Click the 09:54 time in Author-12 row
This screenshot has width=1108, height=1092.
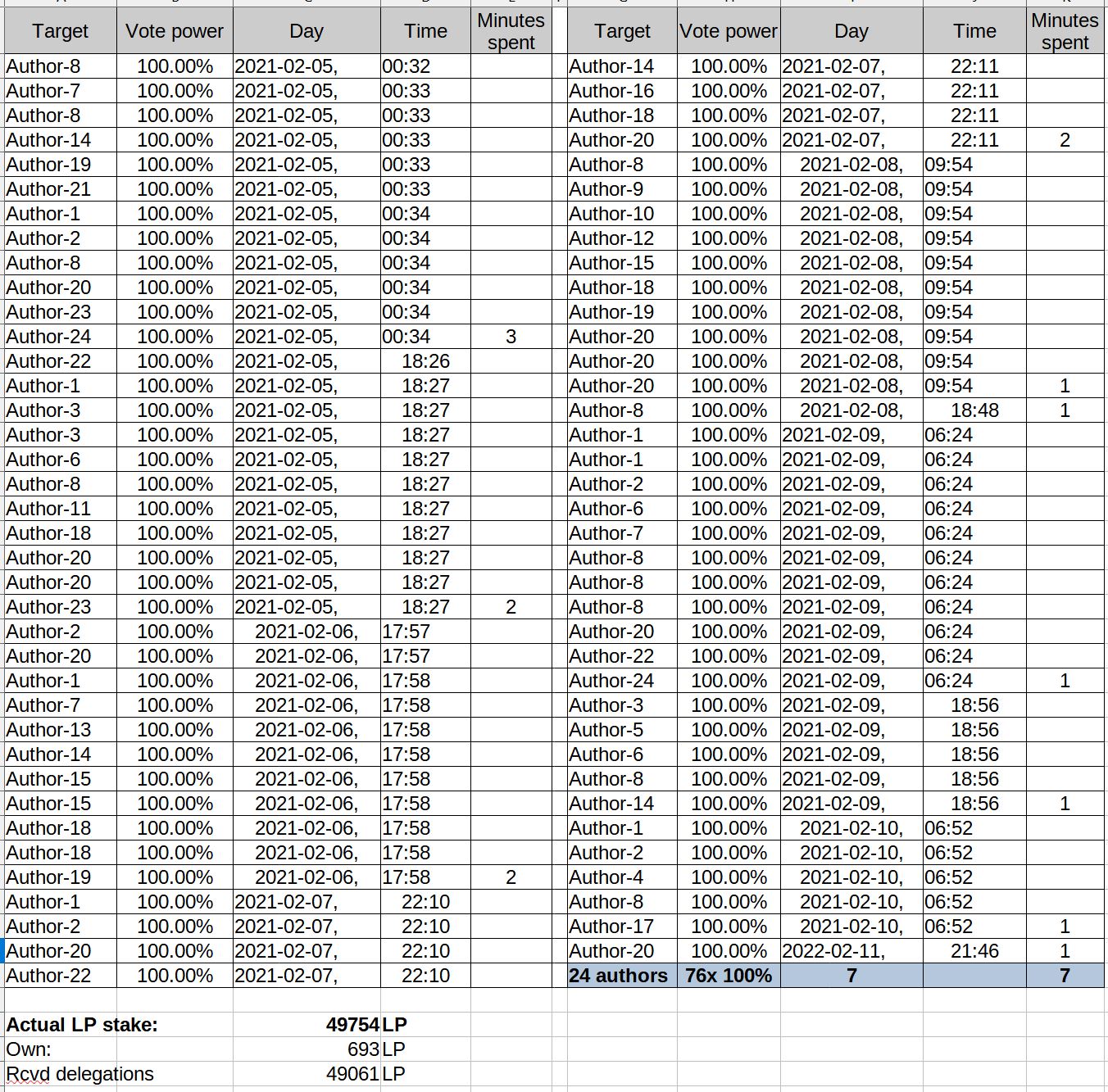pyautogui.click(x=974, y=238)
